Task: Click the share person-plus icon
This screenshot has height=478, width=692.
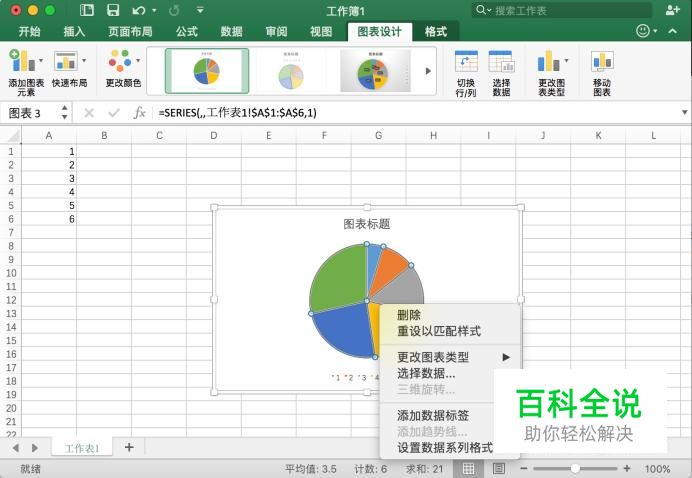Action: 673,10
